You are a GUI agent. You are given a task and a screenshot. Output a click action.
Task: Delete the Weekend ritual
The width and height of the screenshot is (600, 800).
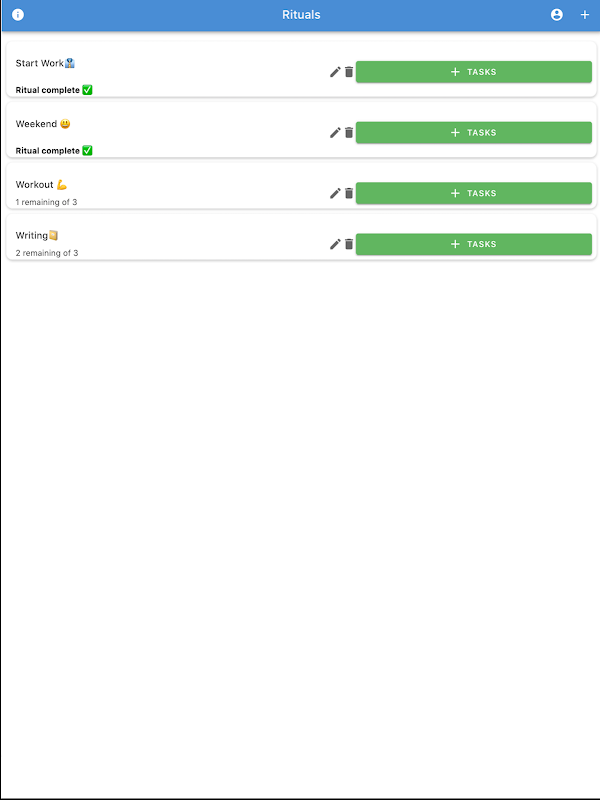[x=349, y=133]
